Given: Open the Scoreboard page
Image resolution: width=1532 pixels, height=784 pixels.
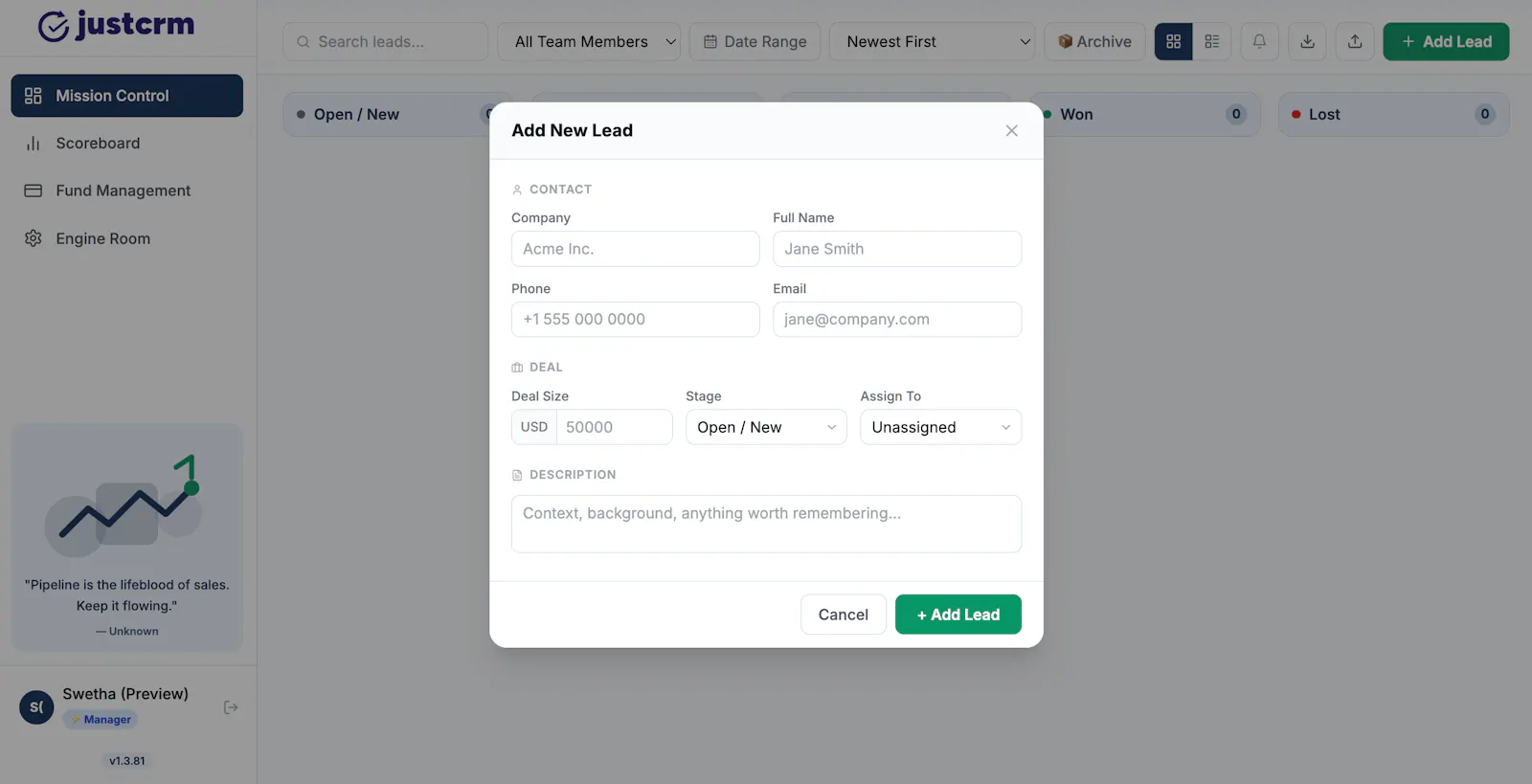Looking at the screenshot, I should click(127, 144).
